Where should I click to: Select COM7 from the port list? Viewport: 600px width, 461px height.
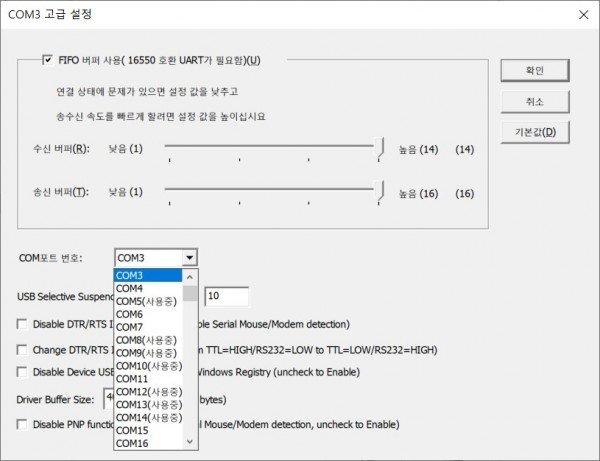[x=130, y=327]
